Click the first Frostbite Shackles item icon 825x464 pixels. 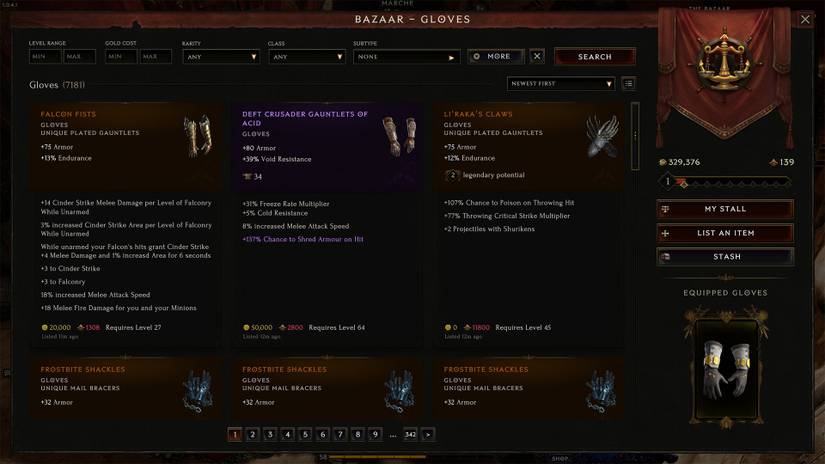[x=198, y=390]
